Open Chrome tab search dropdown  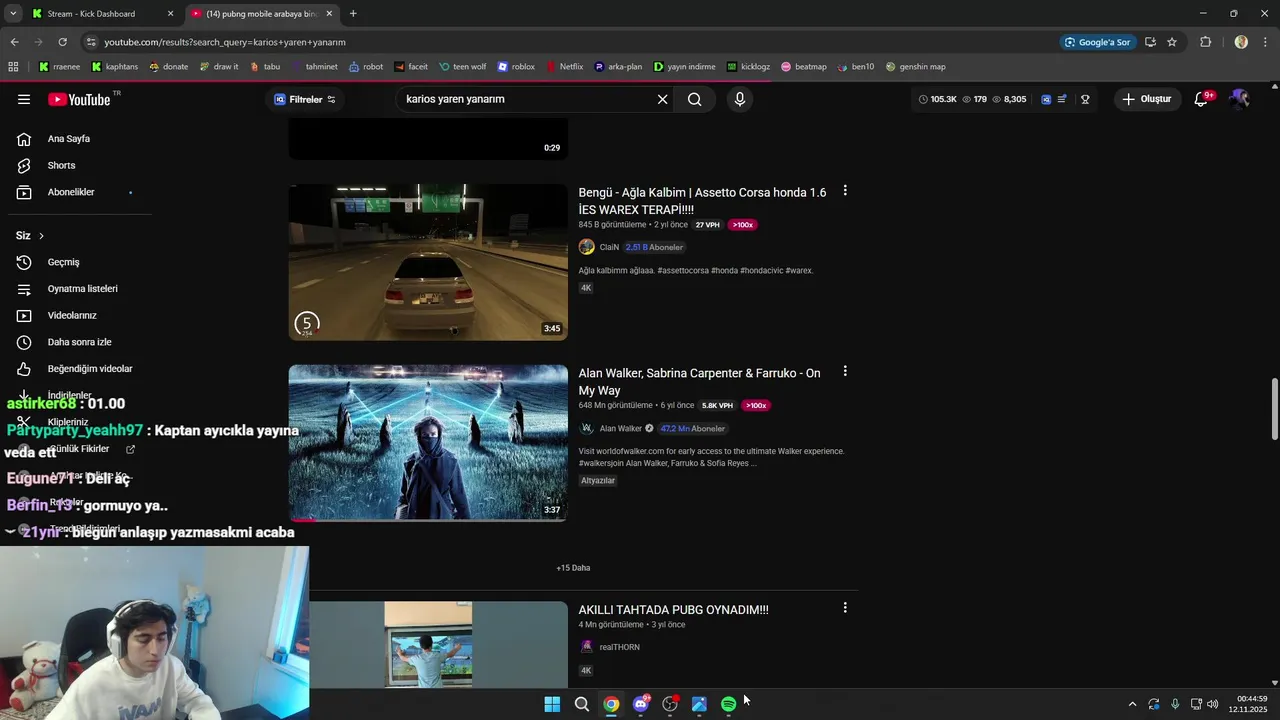point(12,14)
